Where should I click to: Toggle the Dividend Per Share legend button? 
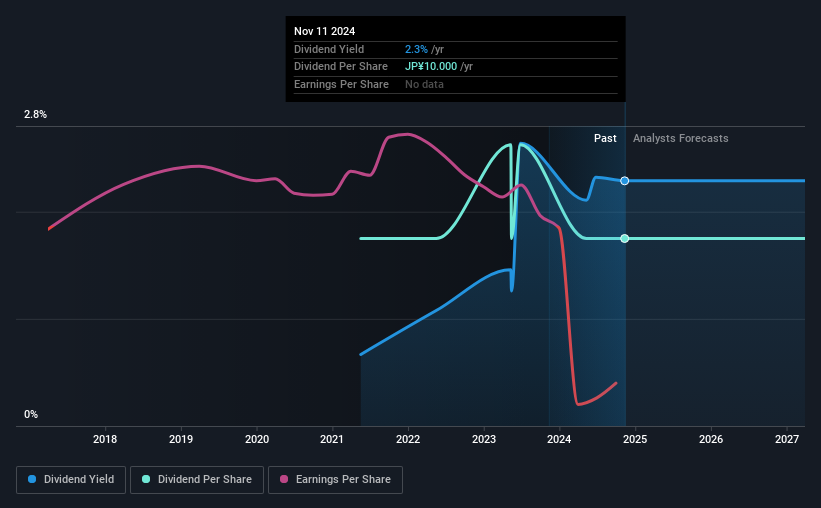[197, 480]
